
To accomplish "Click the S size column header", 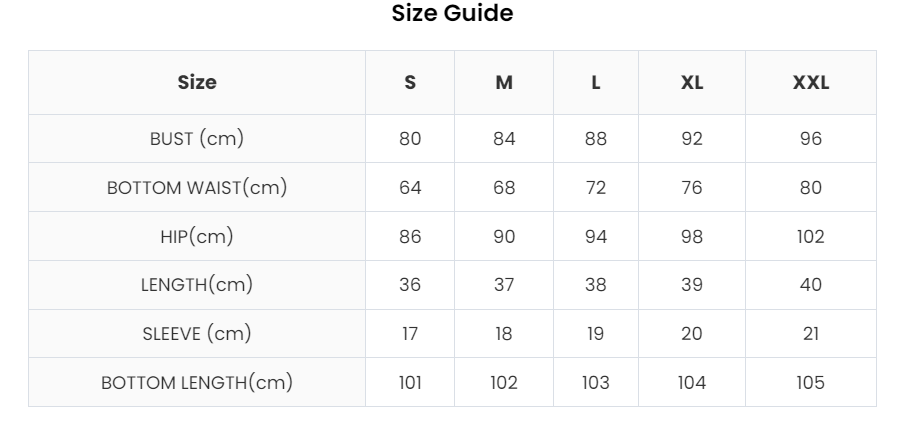I will [410, 83].
